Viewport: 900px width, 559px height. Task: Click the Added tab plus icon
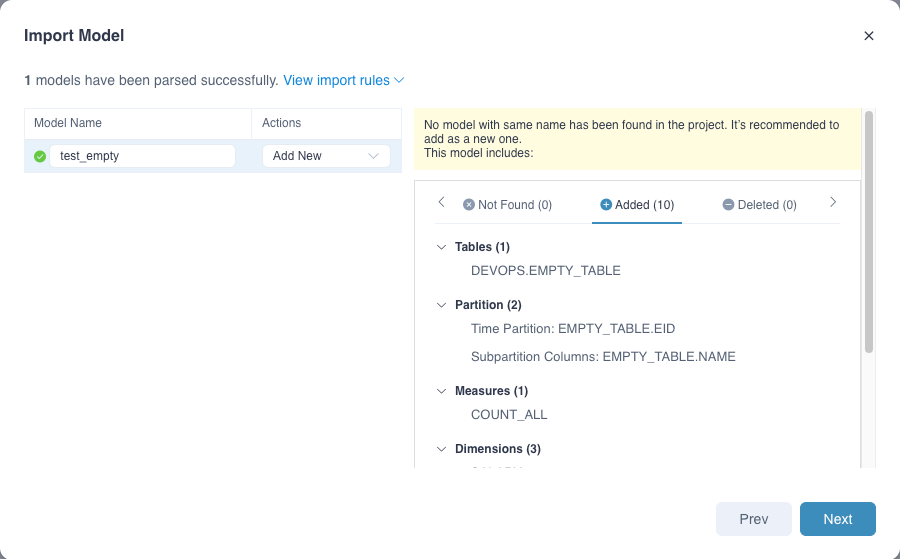tap(605, 205)
